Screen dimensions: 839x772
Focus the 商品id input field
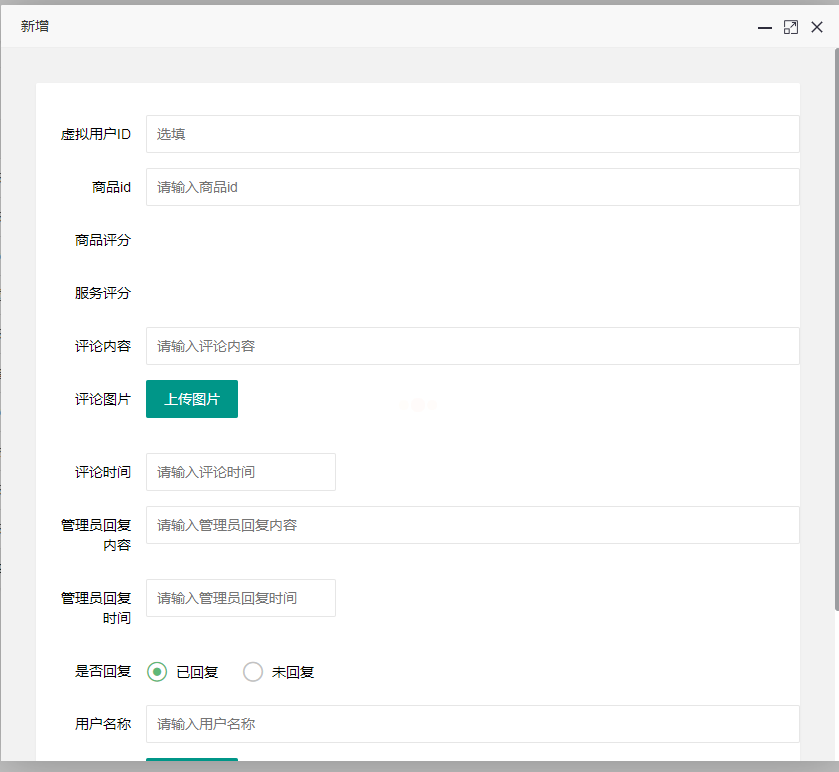click(472, 187)
